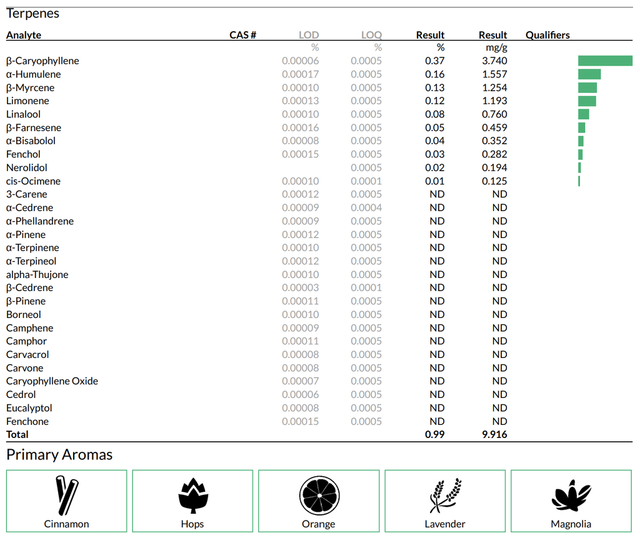Select the cis-Ocimene analyte name
This screenshot has height=536, width=640.
pyautogui.click(x=33, y=181)
